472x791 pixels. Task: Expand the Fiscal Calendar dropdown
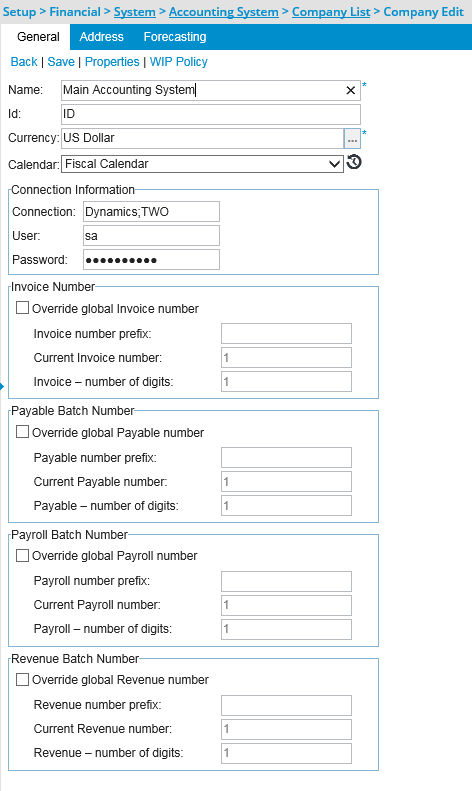[202, 164]
